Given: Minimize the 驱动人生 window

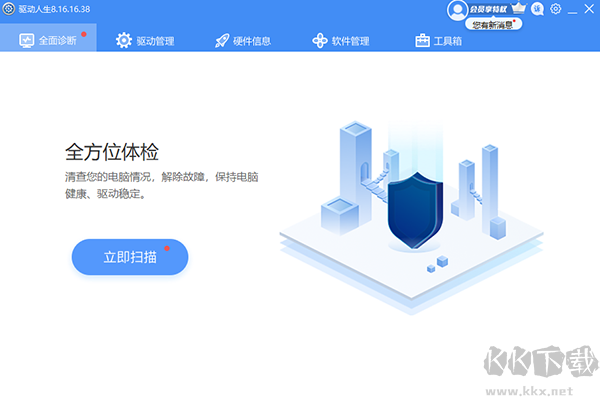Looking at the screenshot, I should coord(572,10).
